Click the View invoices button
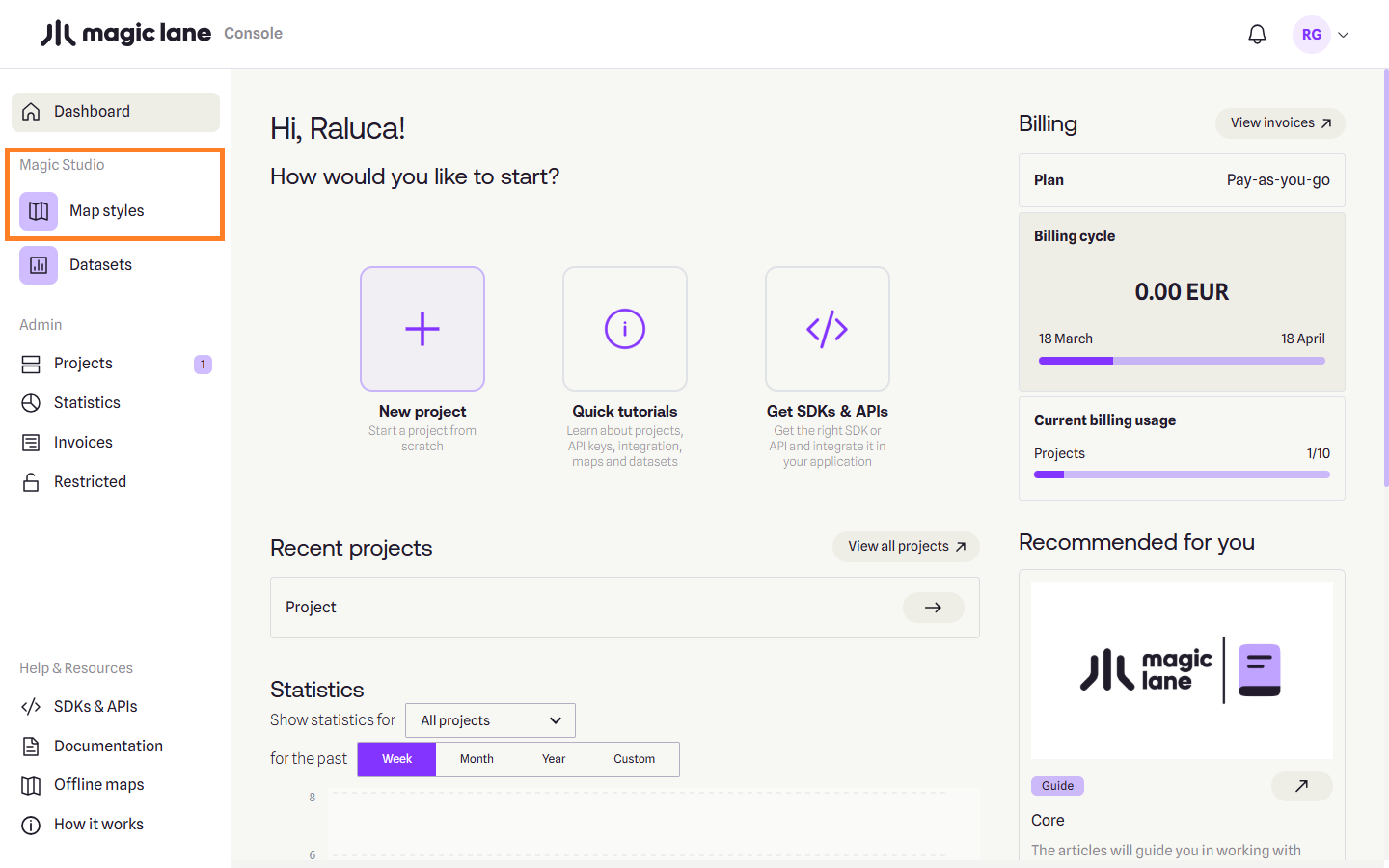Image resolution: width=1389 pixels, height=868 pixels. point(1279,123)
